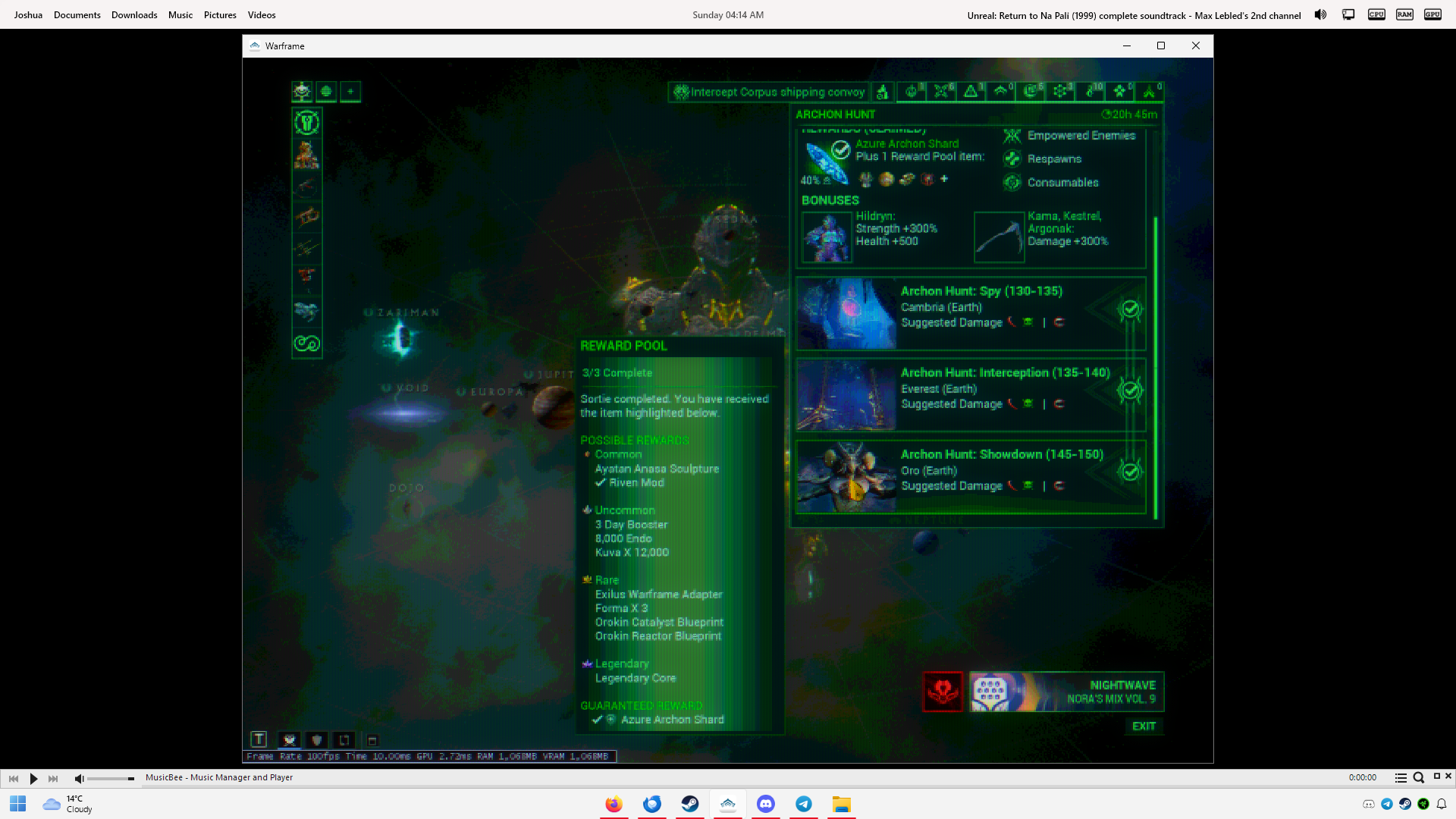Click the CPU monitor icon in the top bar
This screenshot has width=1456, height=819.
coord(1376,14)
